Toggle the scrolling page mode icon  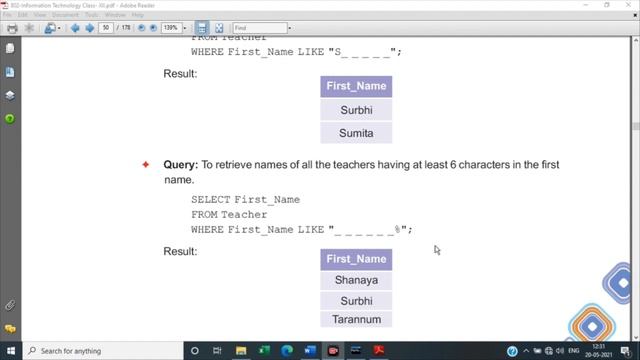pyautogui.click(x=202, y=28)
